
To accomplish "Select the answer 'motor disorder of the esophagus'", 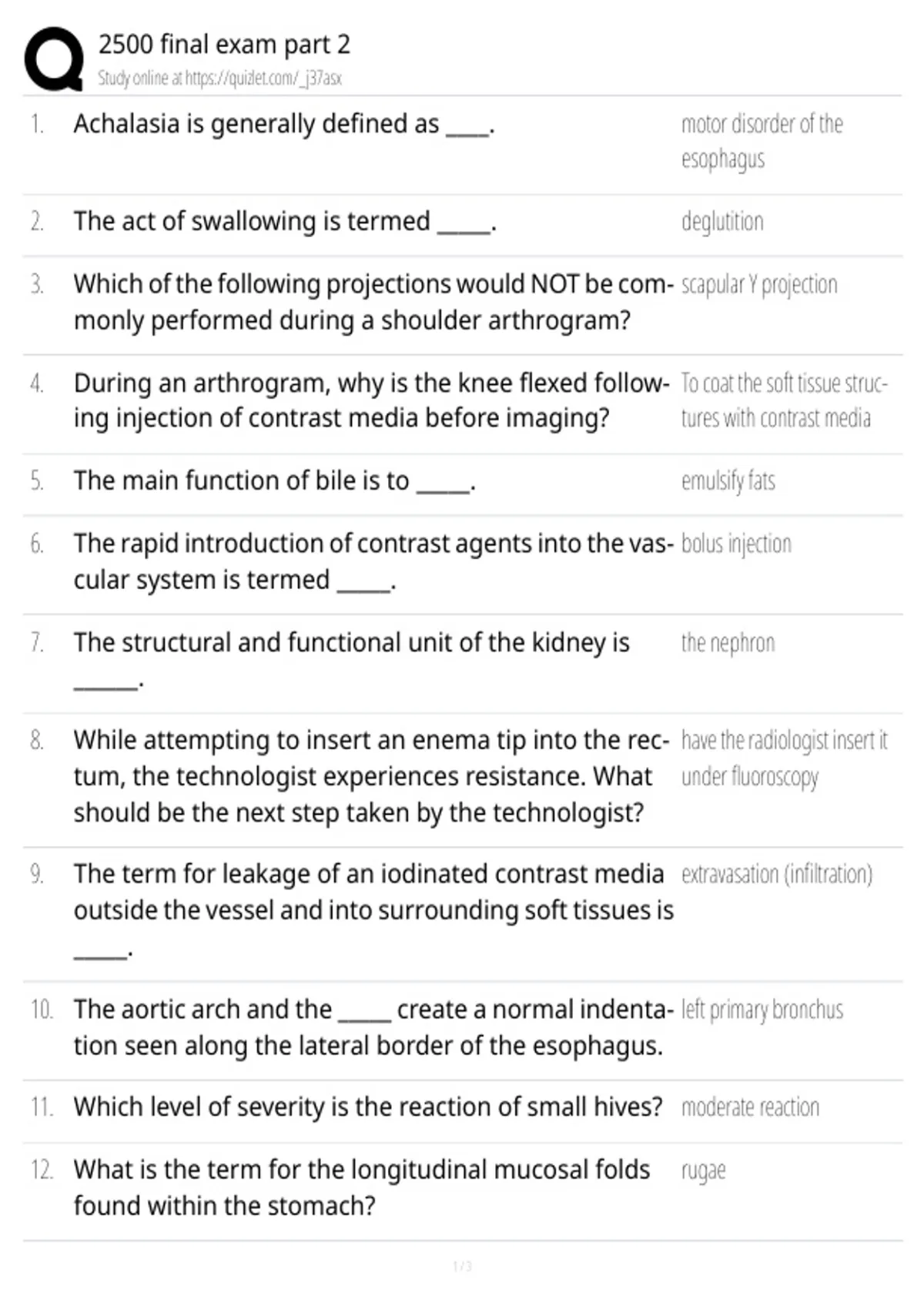I will pyautogui.click(x=762, y=141).
